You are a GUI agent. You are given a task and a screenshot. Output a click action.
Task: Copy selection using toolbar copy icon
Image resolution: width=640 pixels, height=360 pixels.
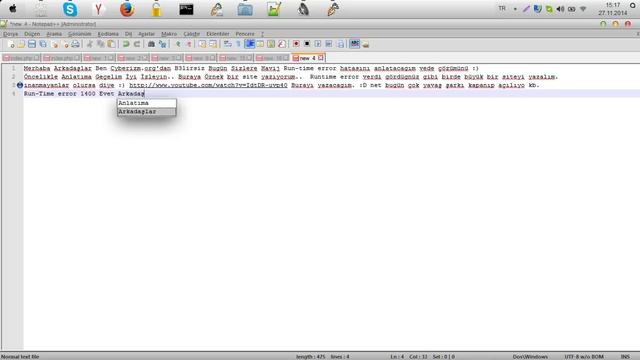pyautogui.click(x=100, y=44)
